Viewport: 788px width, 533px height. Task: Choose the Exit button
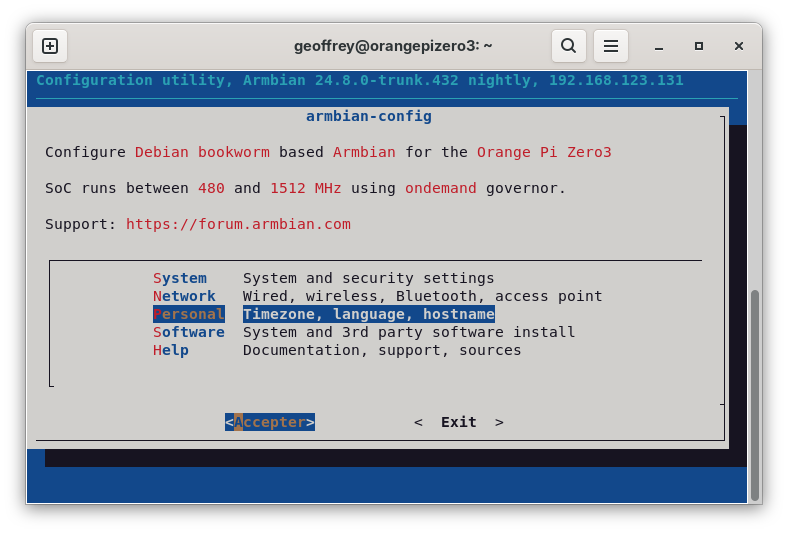click(459, 422)
